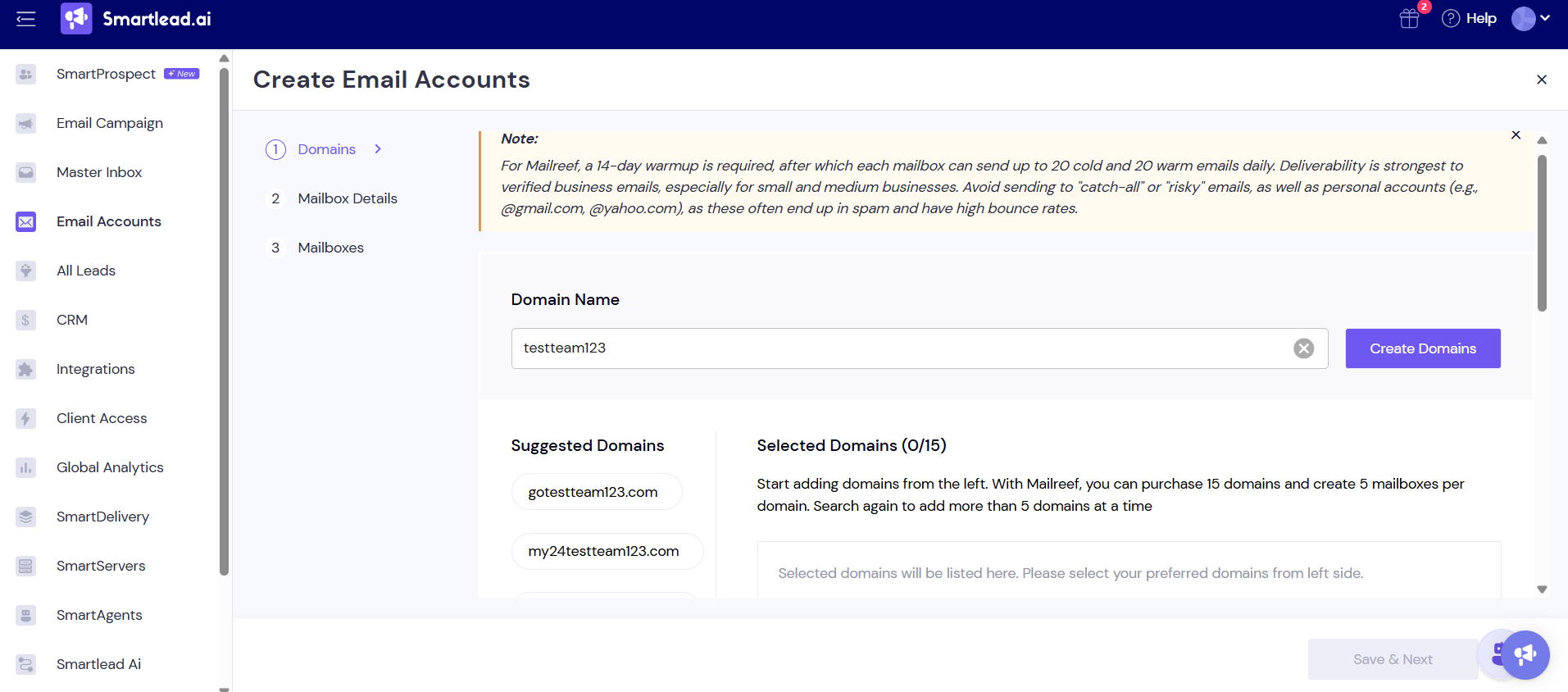Open SmartProspect from the sidebar
This screenshot has height=692, width=1568.
(106, 74)
